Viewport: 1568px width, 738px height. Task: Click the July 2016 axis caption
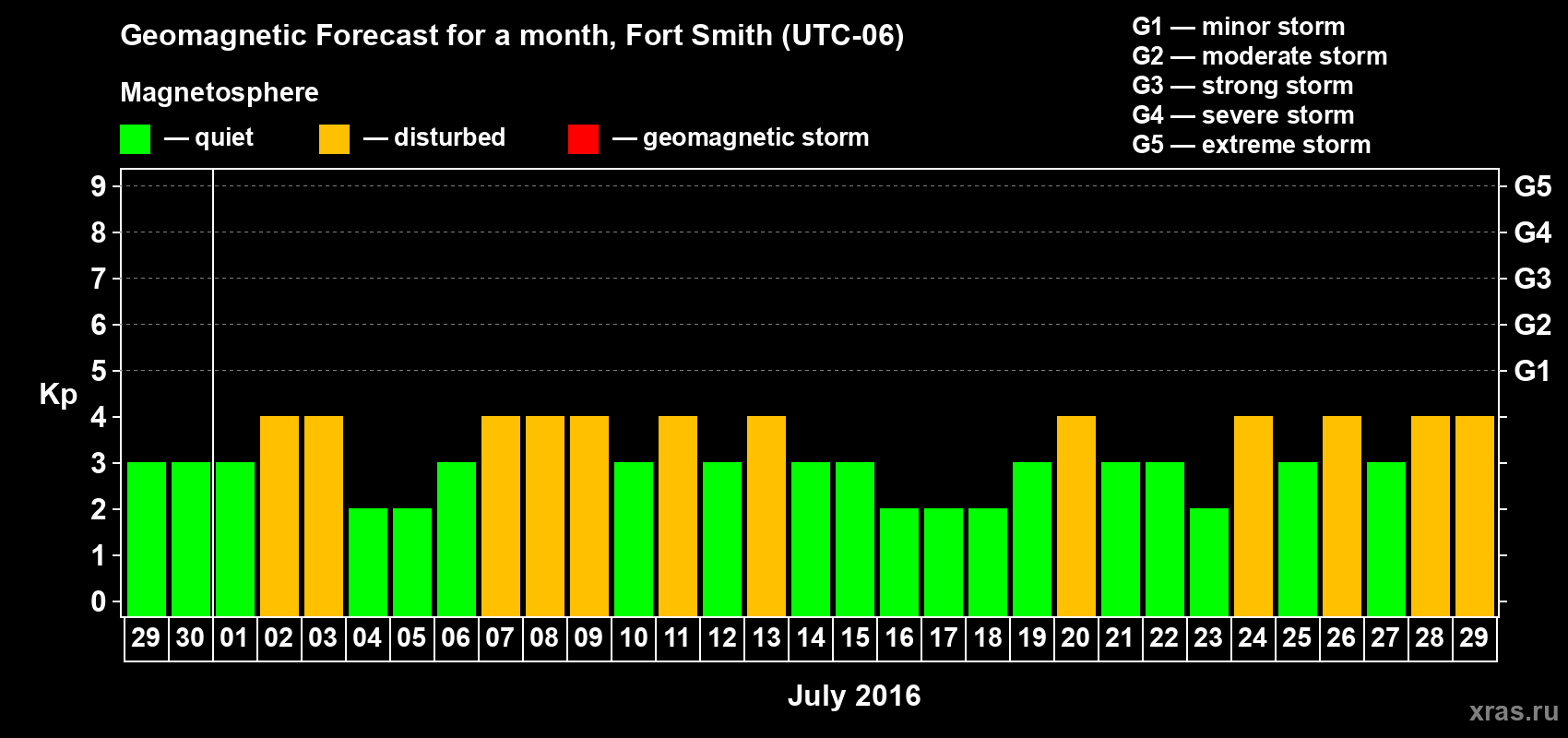pyautogui.click(x=854, y=696)
